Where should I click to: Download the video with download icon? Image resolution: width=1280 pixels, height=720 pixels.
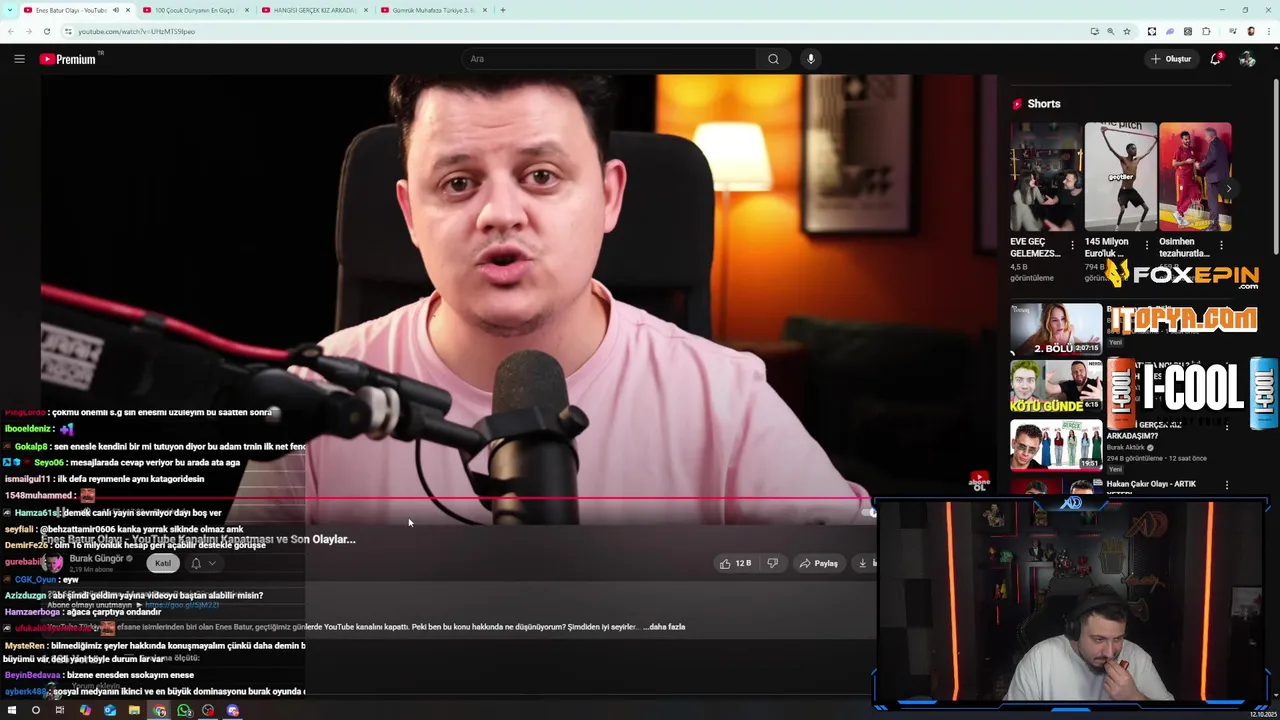[x=863, y=563]
